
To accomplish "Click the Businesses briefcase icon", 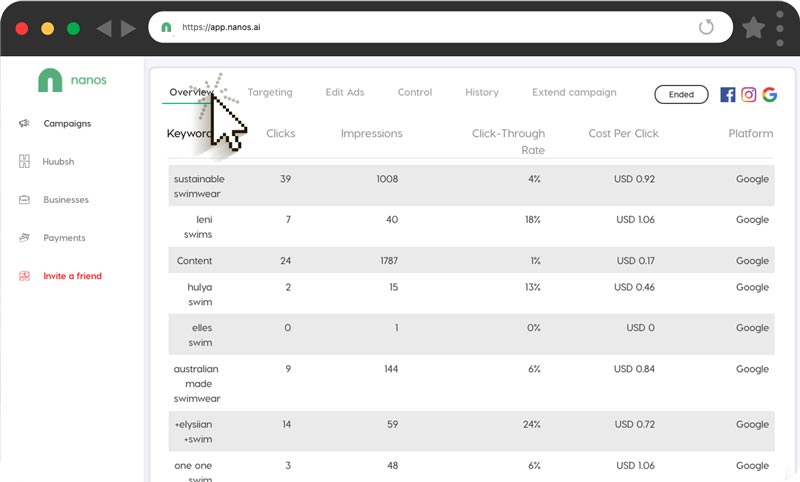I will point(24,200).
